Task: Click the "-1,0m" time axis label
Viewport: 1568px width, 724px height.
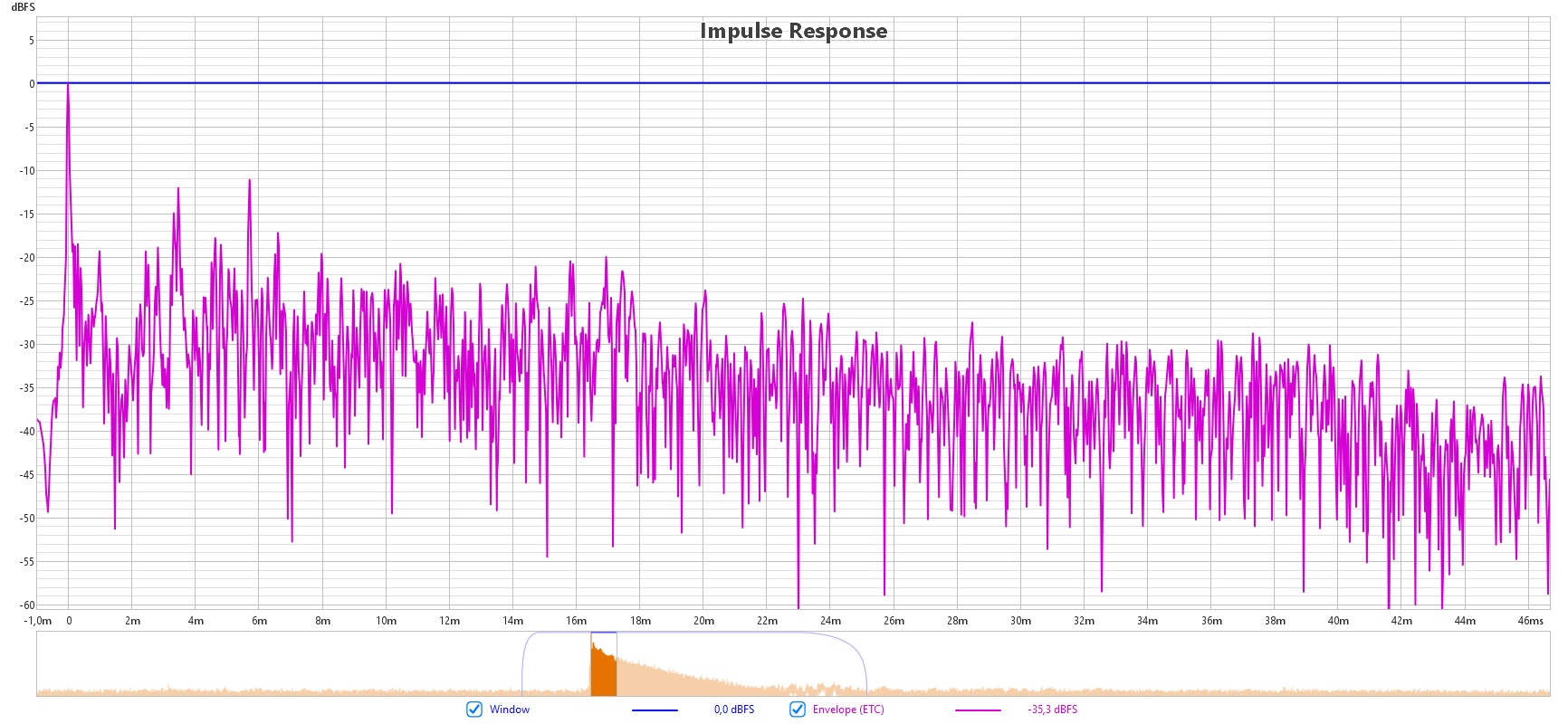Action: [38, 621]
